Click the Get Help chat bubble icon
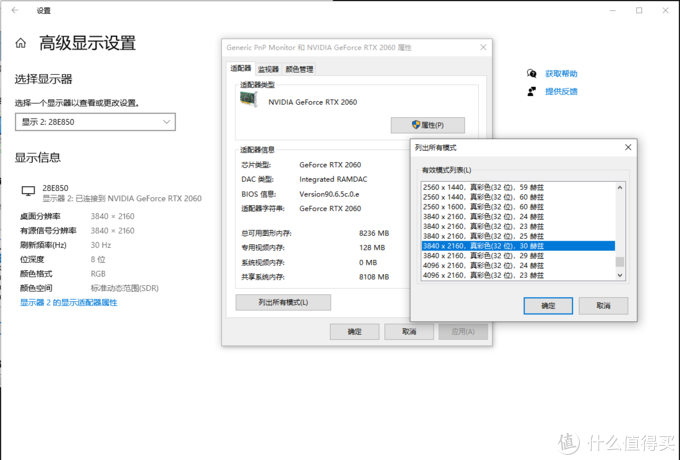The width and height of the screenshot is (680, 460). tap(531, 73)
